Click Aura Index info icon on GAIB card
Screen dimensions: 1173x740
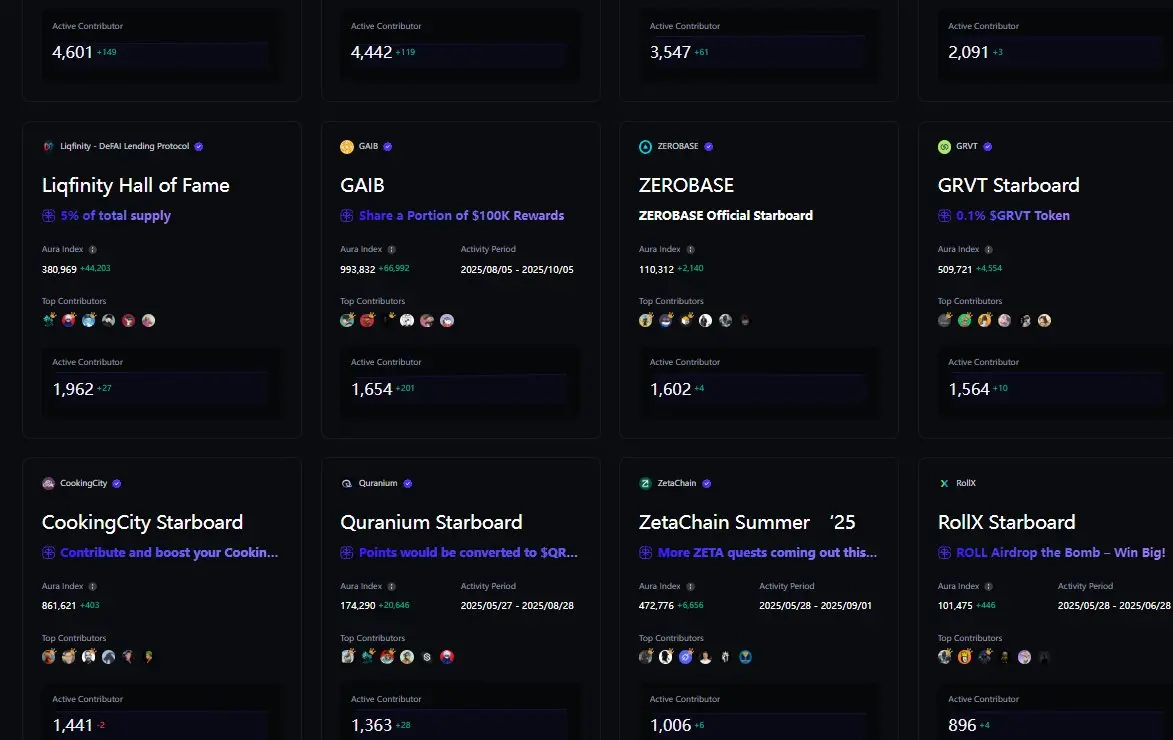[x=391, y=249]
